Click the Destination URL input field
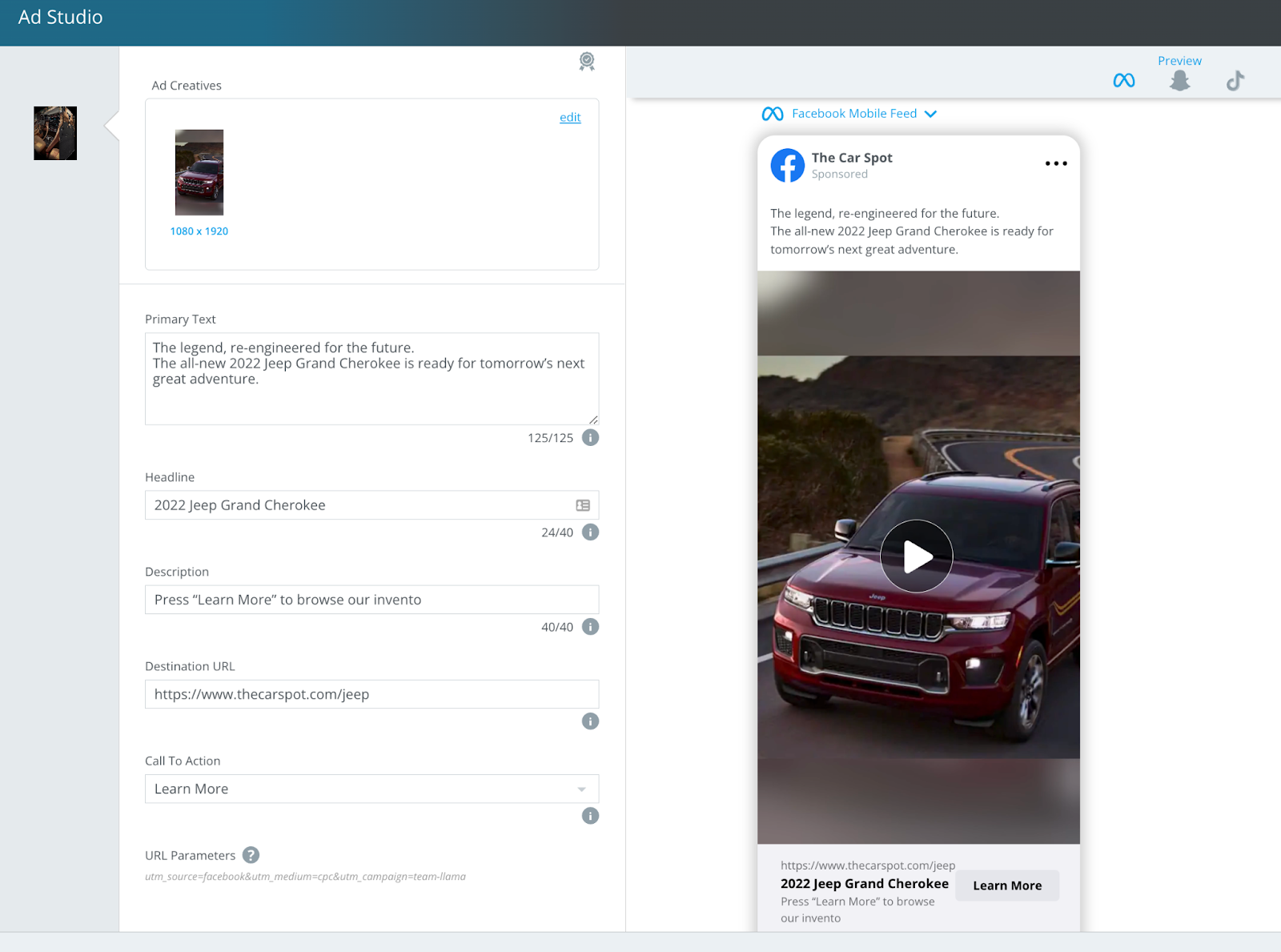Screen dimensions: 1281x952 pyautogui.click(x=371, y=694)
